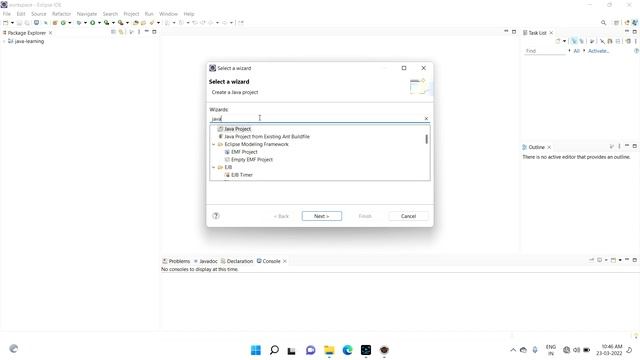Click the New Java Class toolbar icon
The image size is (640, 360).
click(x=63, y=23)
